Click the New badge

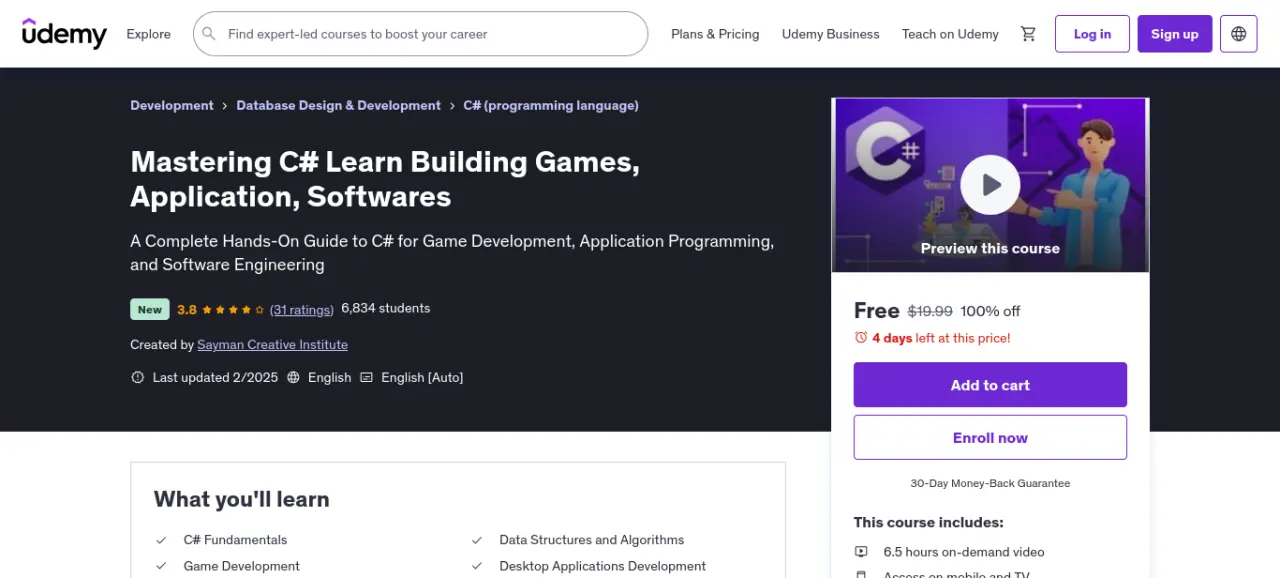pyautogui.click(x=150, y=309)
